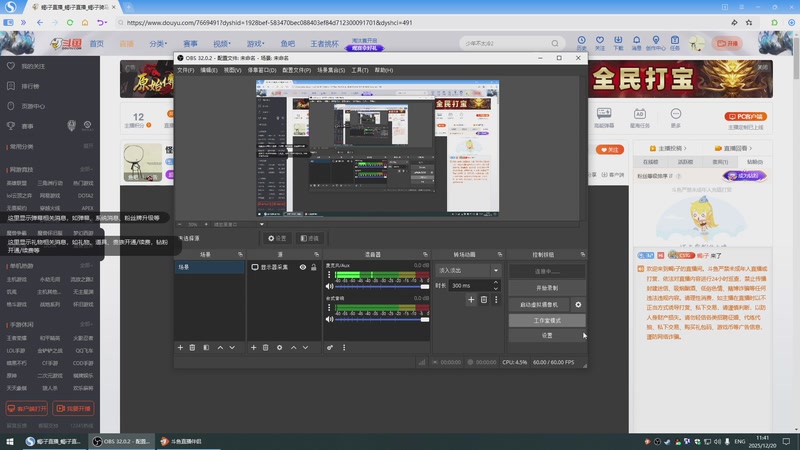The image size is (800, 450).
Task: Expand the Douyu 游戏 navigation dropdown
Action: pos(256,44)
